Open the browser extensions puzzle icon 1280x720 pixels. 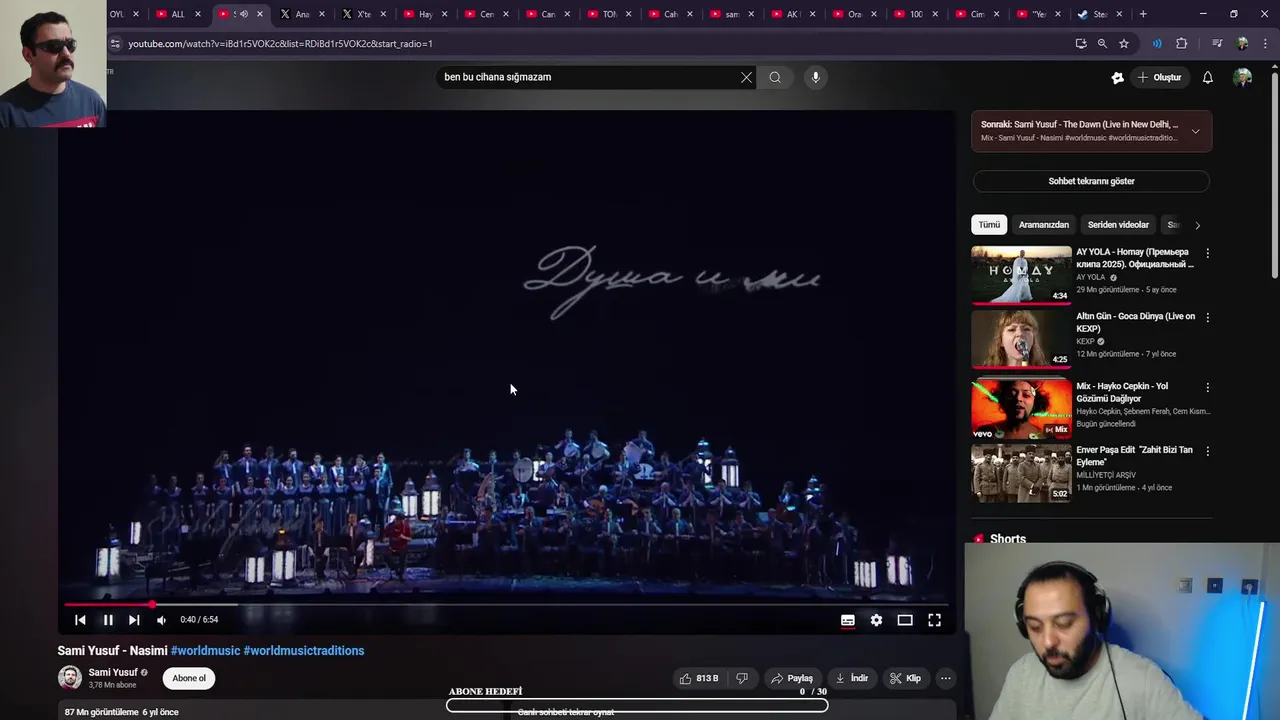1182,44
